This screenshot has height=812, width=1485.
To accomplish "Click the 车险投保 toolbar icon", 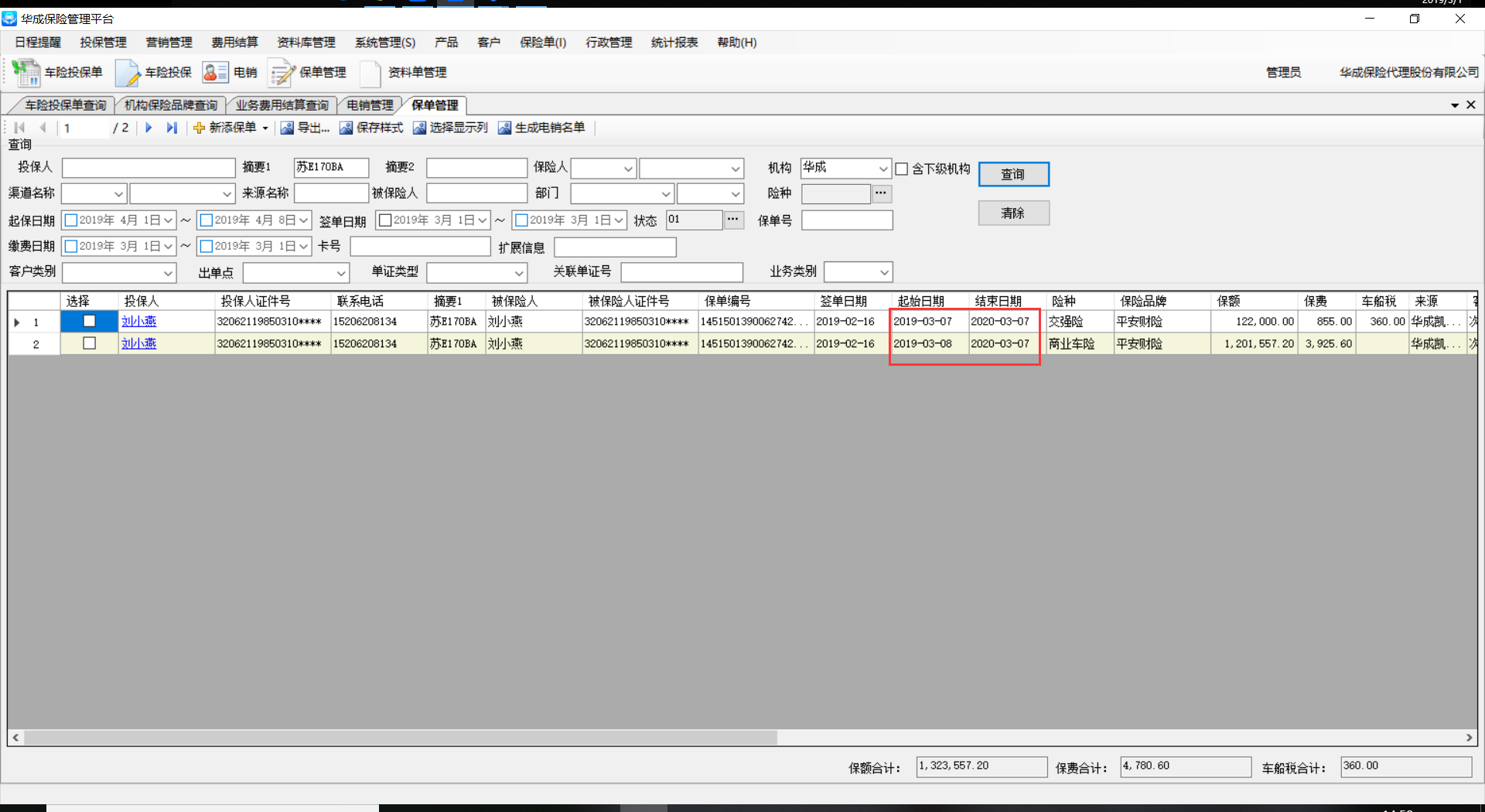I will click(127, 73).
